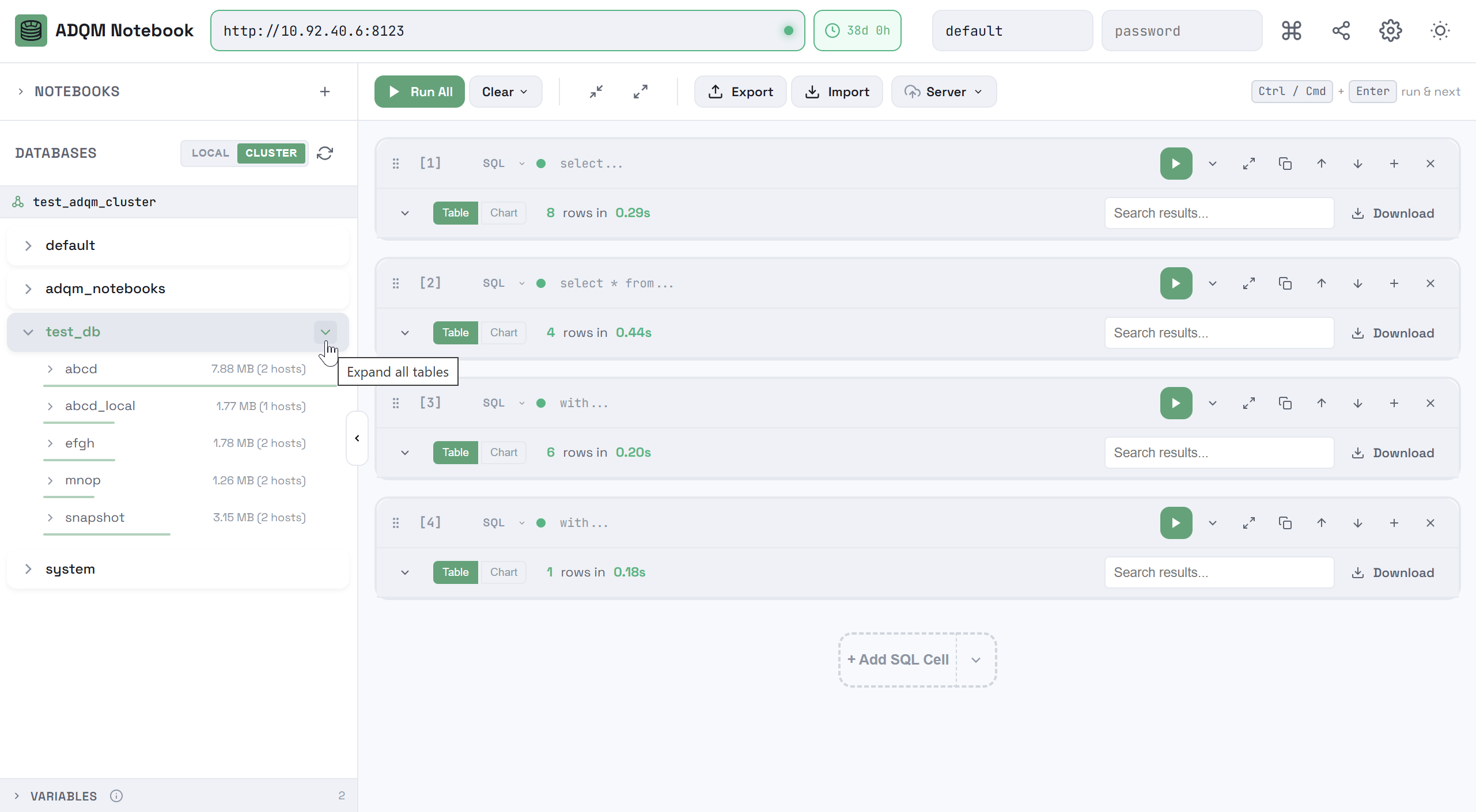This screenshot has width=1476, height=812.
Task: Switch cell [1] results to Chart
Action: (504, 213)
